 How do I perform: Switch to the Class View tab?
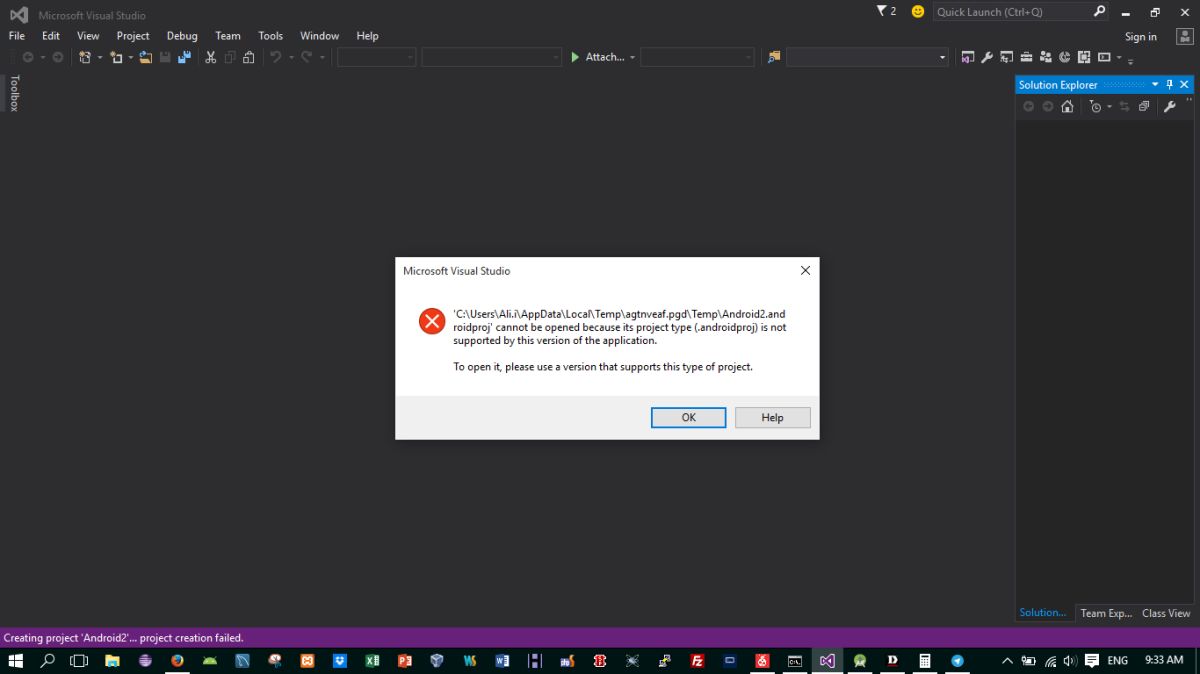click(1166, 613)
